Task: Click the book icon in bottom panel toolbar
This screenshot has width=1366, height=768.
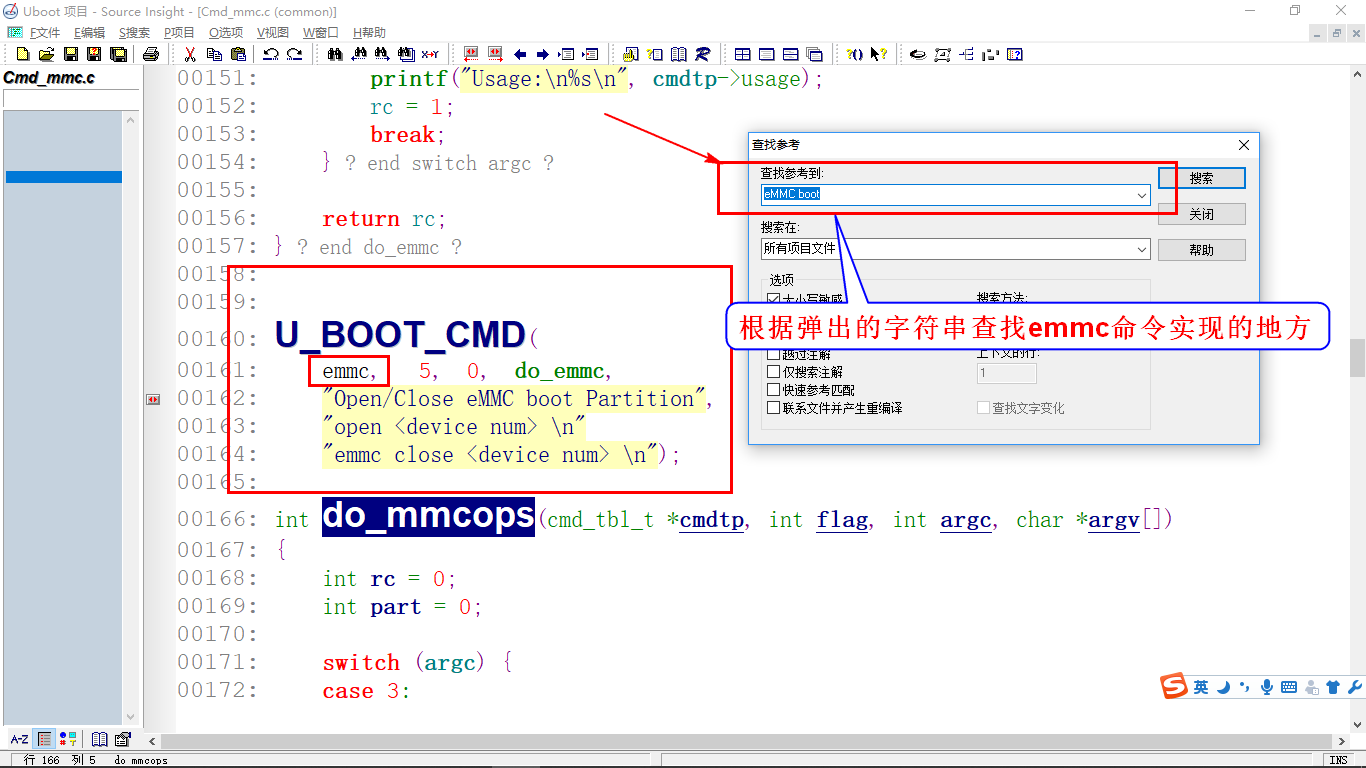Action: click(x=100, y=739)
